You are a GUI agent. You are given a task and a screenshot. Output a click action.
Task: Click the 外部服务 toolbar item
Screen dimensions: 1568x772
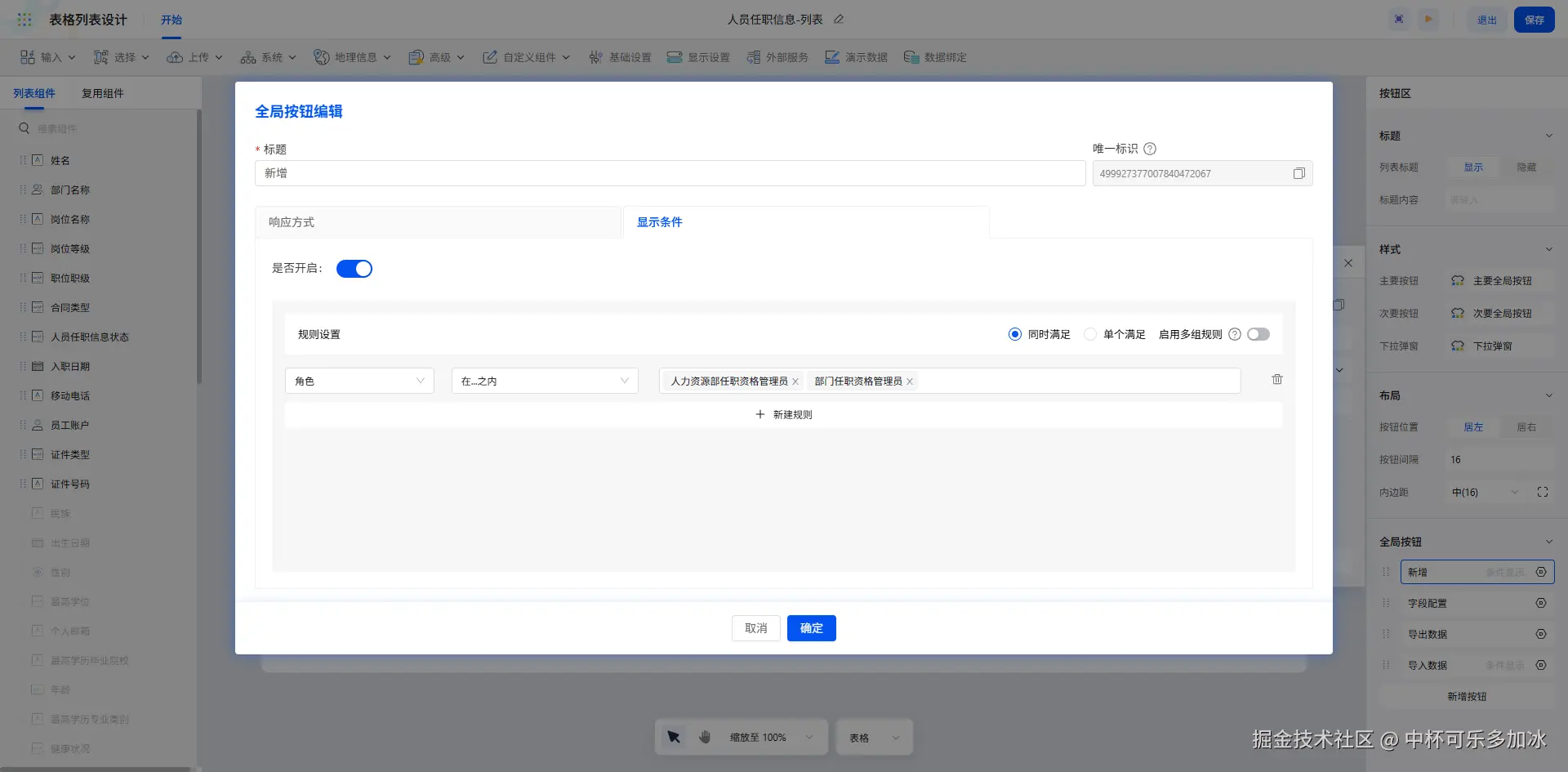pos(777,57)
